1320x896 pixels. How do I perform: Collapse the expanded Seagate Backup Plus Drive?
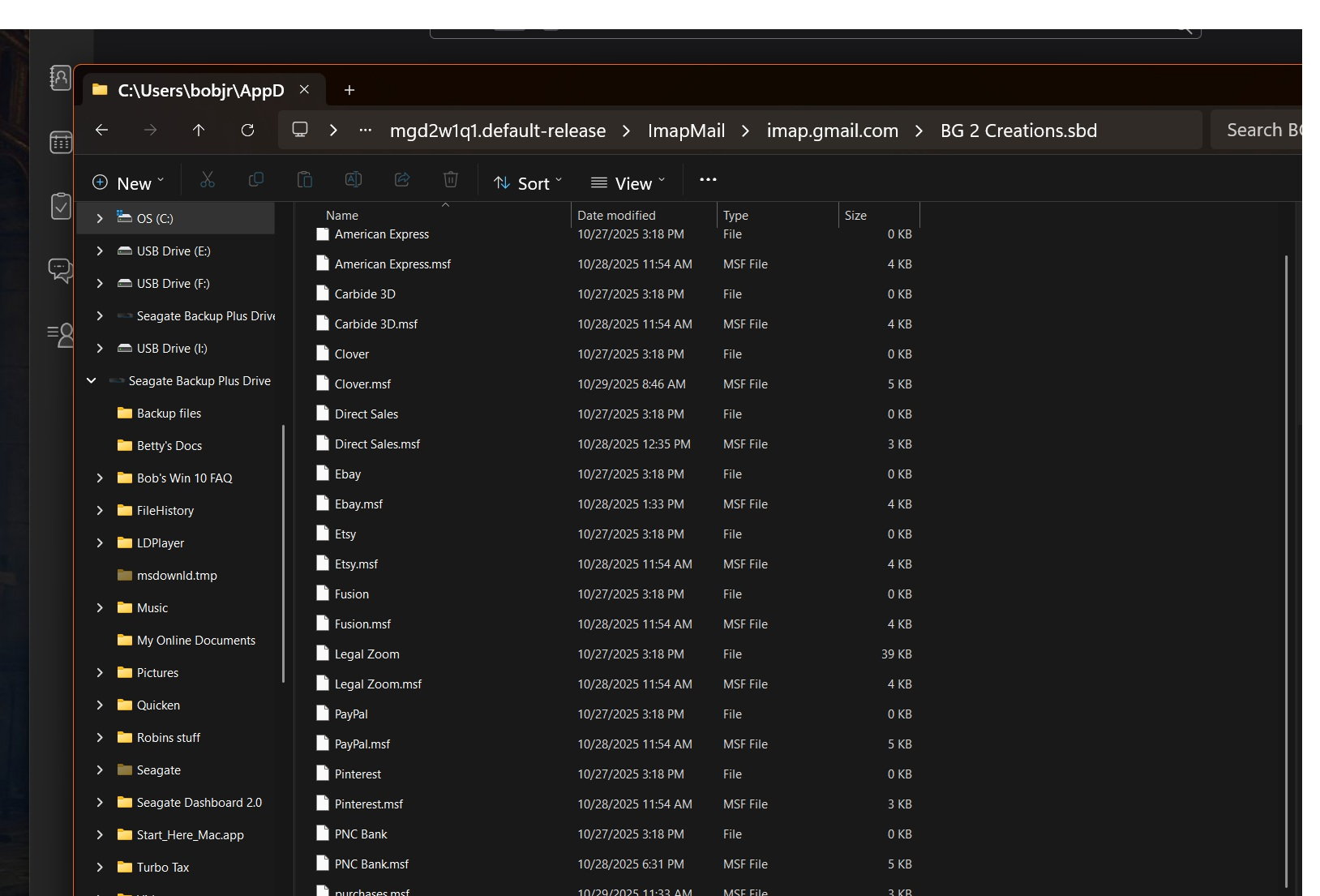click(x=92, y=381)
